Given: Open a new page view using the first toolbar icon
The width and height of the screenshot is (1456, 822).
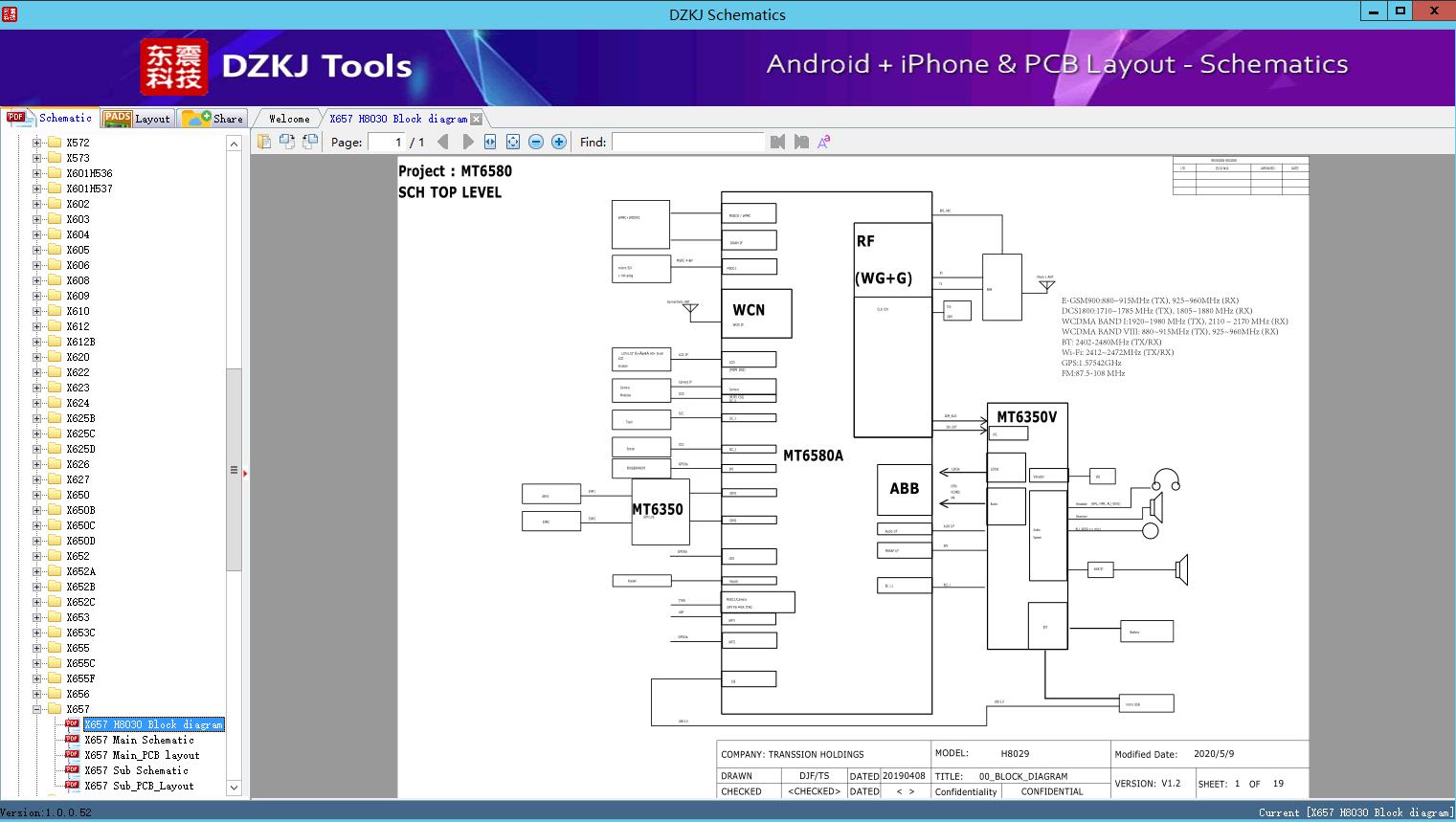Looking at the screenshot, I should tap(263, 141).
